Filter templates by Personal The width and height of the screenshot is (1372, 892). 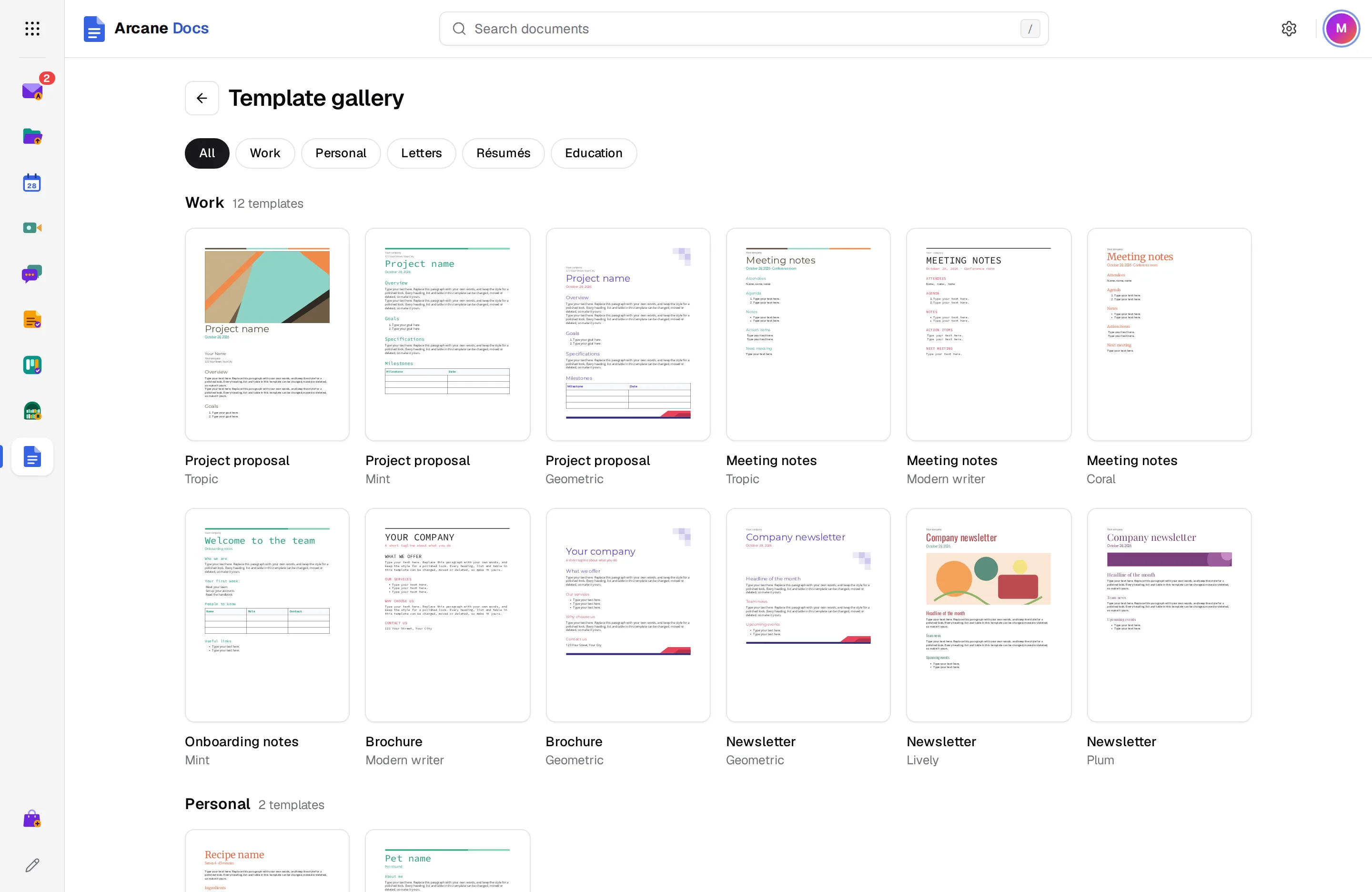[341, 153]
